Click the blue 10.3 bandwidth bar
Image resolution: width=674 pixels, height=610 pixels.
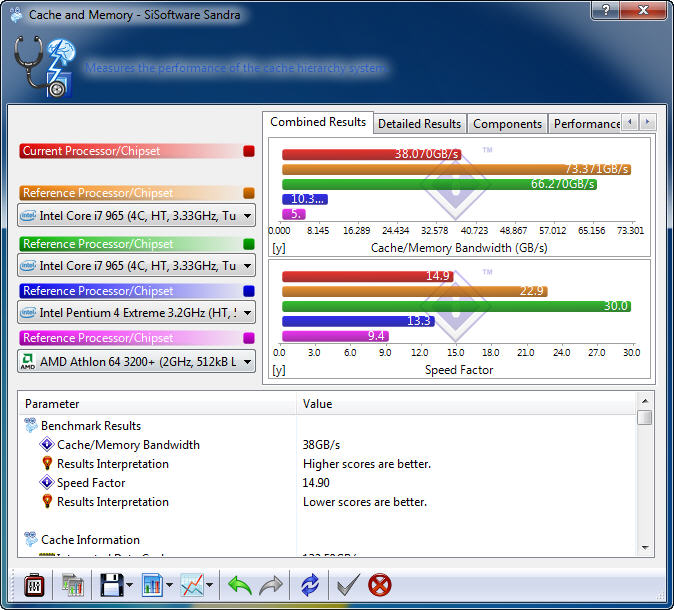[x=305, y=199]
